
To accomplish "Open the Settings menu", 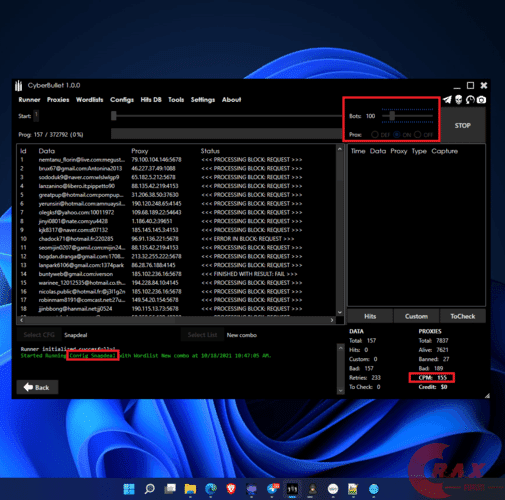I will [x=203, y=100].
